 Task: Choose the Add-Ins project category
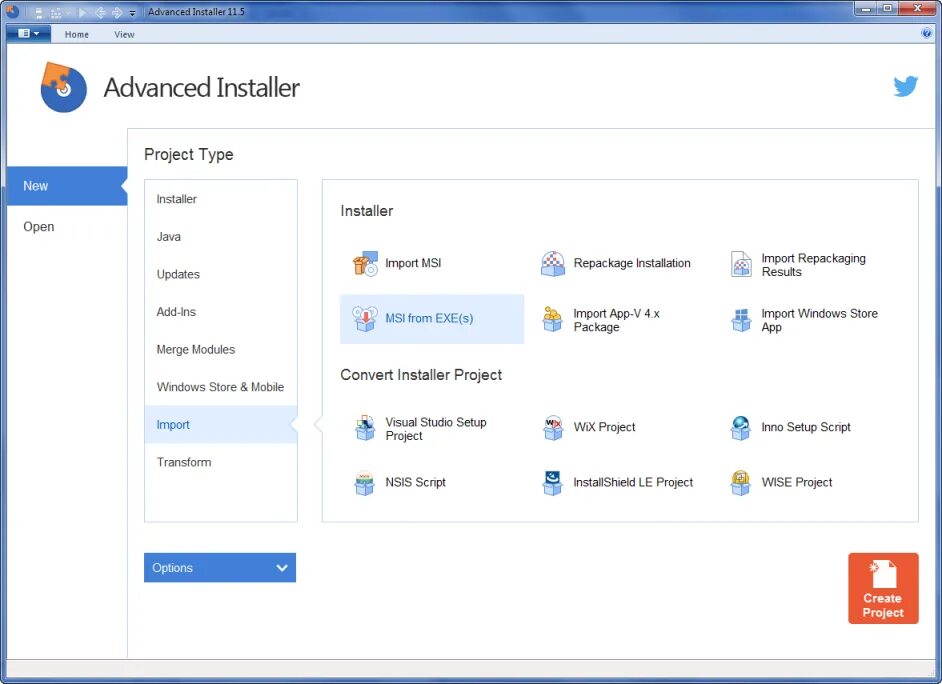click(220, 312)
